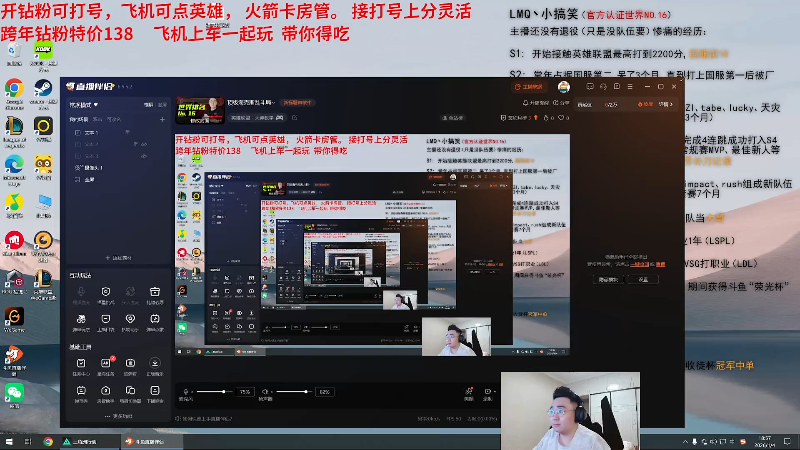Toggle the checkbox on the third source row
The width and height of the screenshot is (800, 450).
78,156
